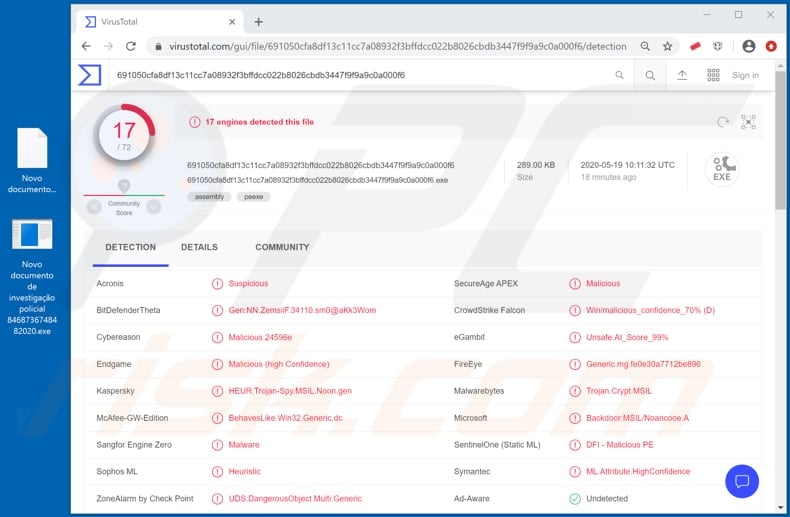Click Microsoft result Backdoor:MSIL/Noancooe.A
This screenshot has height=517, width=790.
click(x=637, y=418)
